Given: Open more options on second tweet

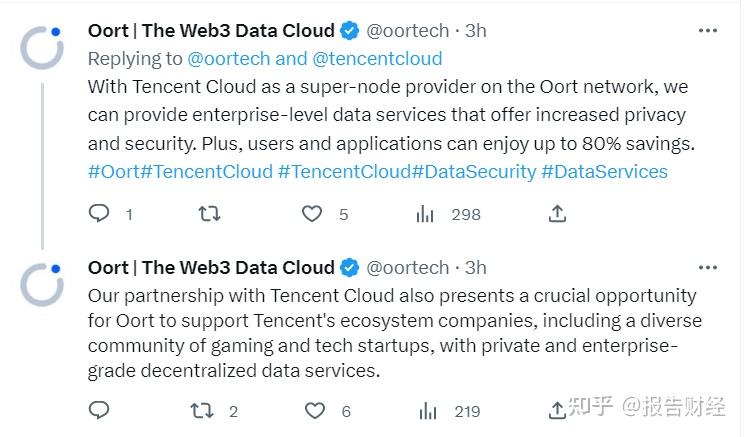Looking at the screenshot, I should pos(708,267).
